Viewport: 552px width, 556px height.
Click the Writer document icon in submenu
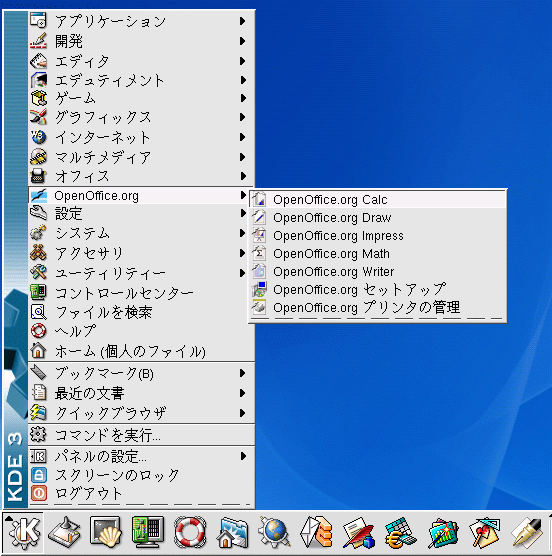click(259, 271)
